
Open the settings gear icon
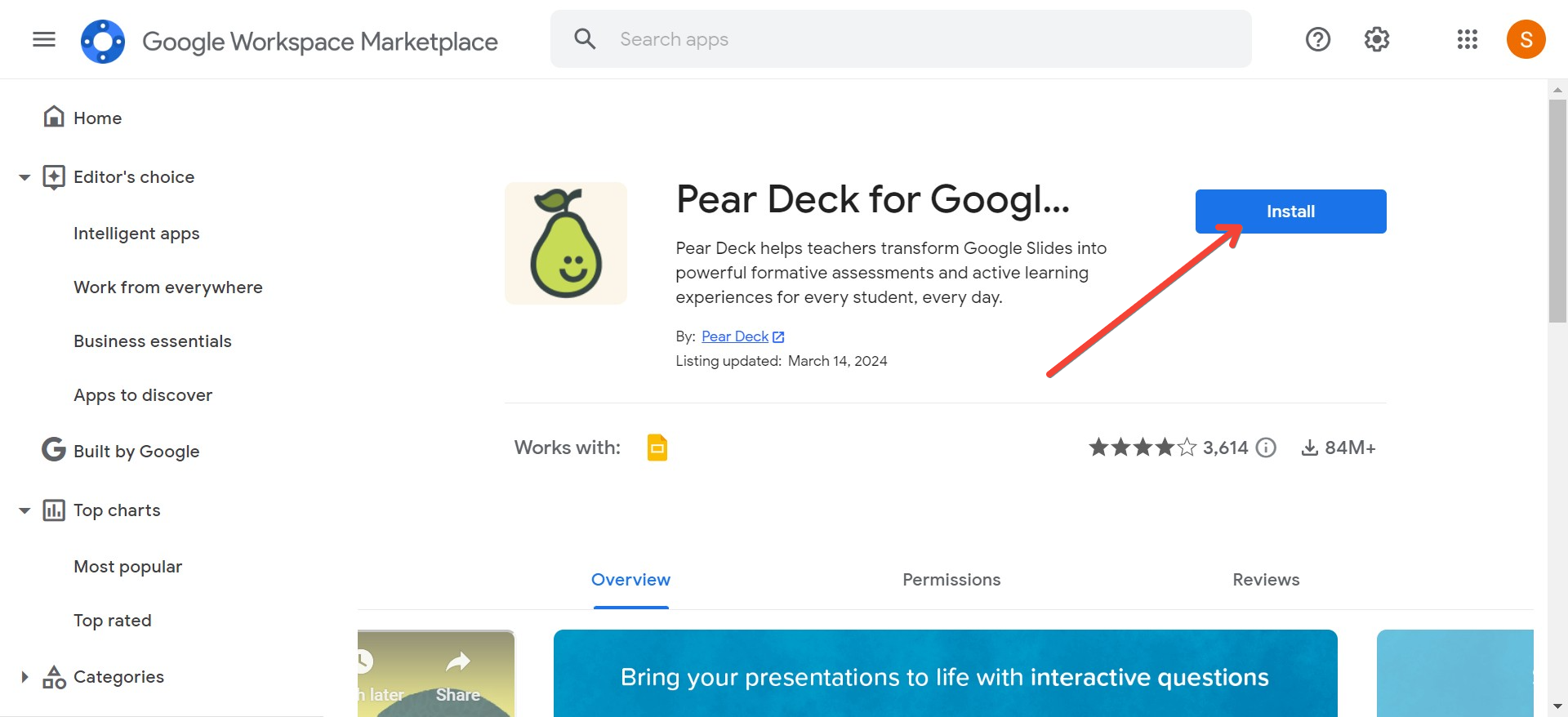point(1377,39)
